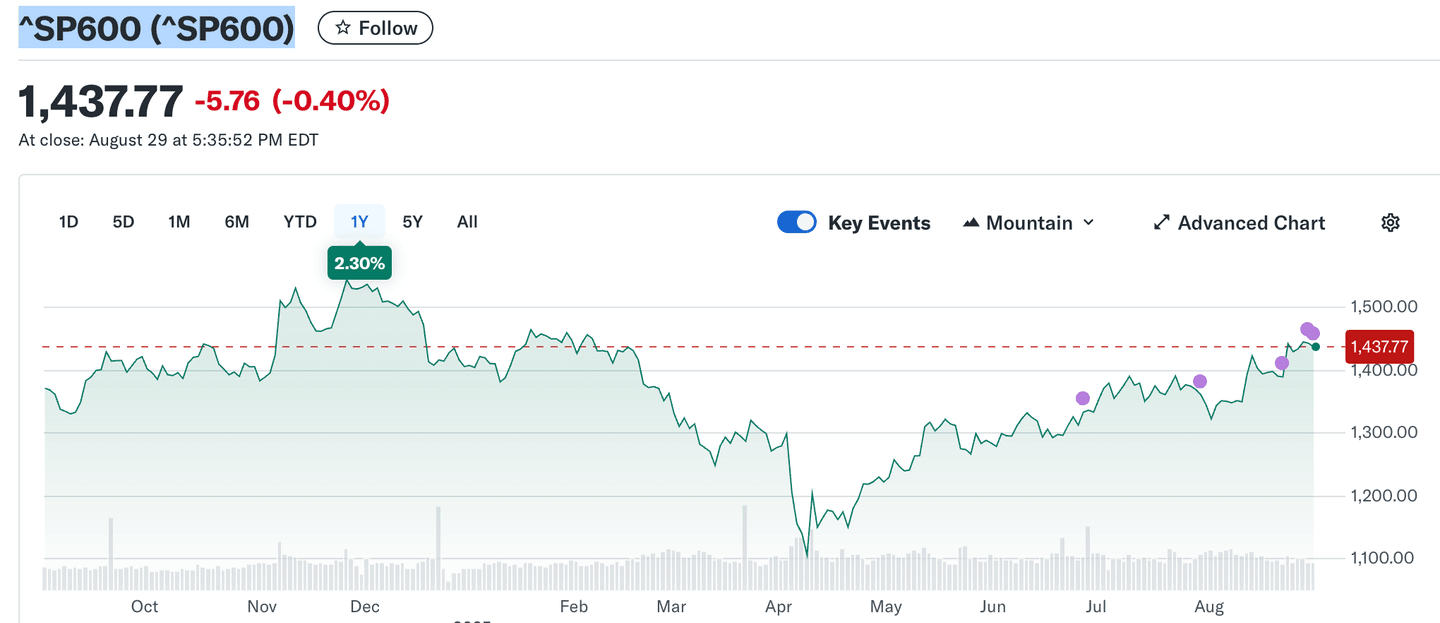Viewport: 1440px width, 623px height.
Task: Open chart settings gear icon
Action: point(1389,223)
